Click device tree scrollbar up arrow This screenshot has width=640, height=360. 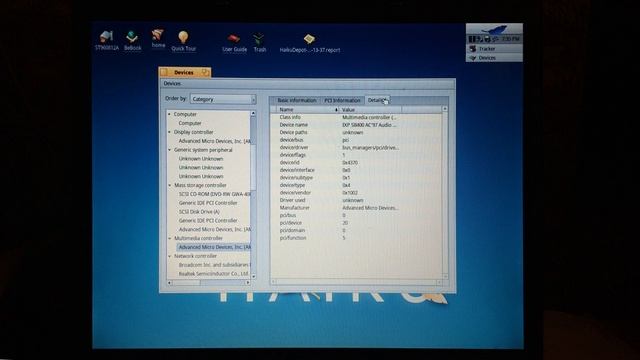coord(253,113)
